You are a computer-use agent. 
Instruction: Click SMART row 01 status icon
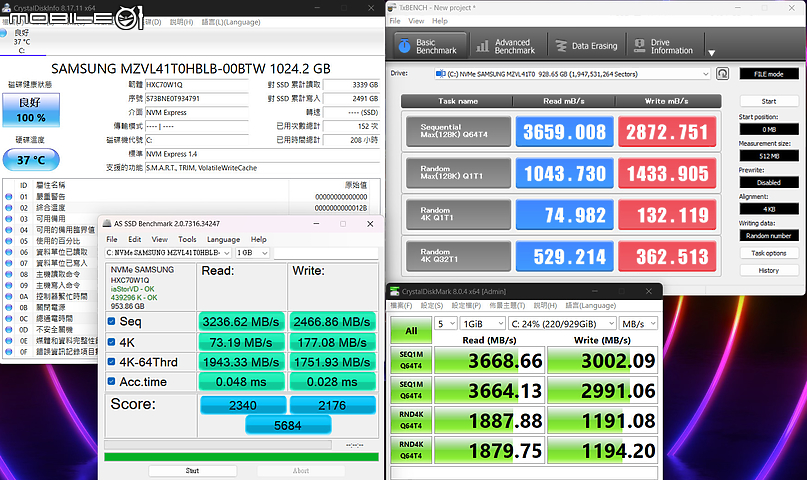click(x=9, y=197)
